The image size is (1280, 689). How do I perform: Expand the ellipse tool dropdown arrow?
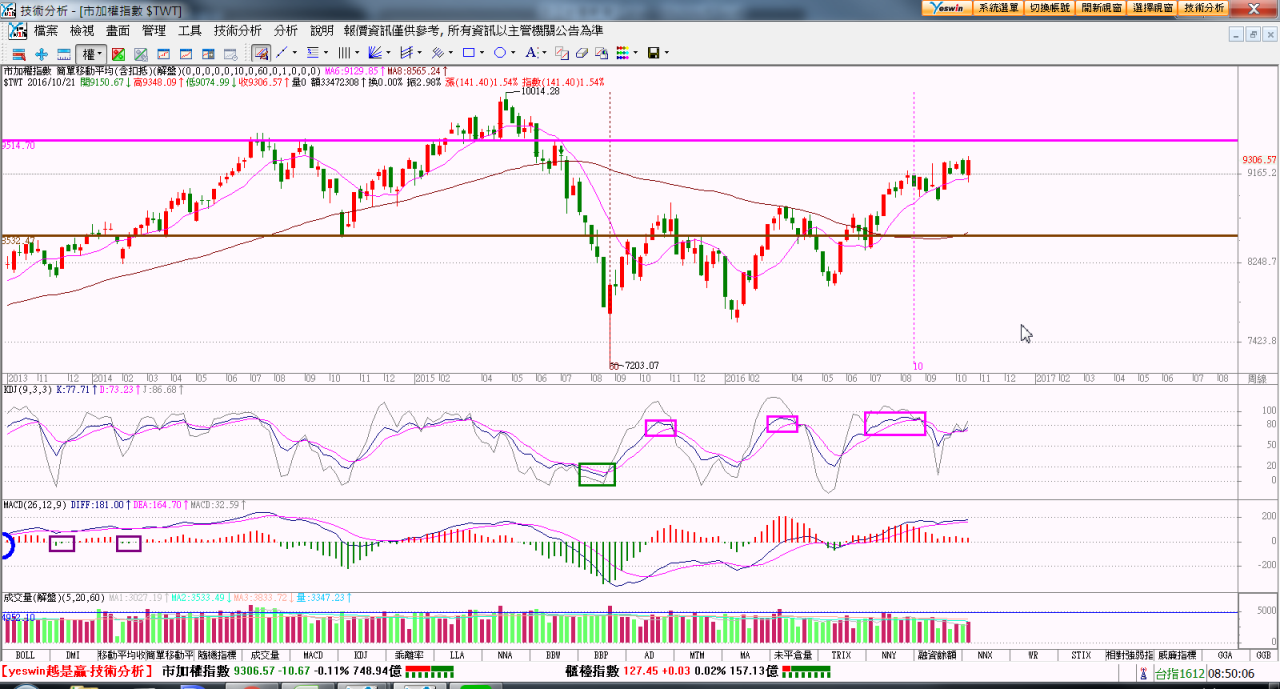click(x=514, y=53)
